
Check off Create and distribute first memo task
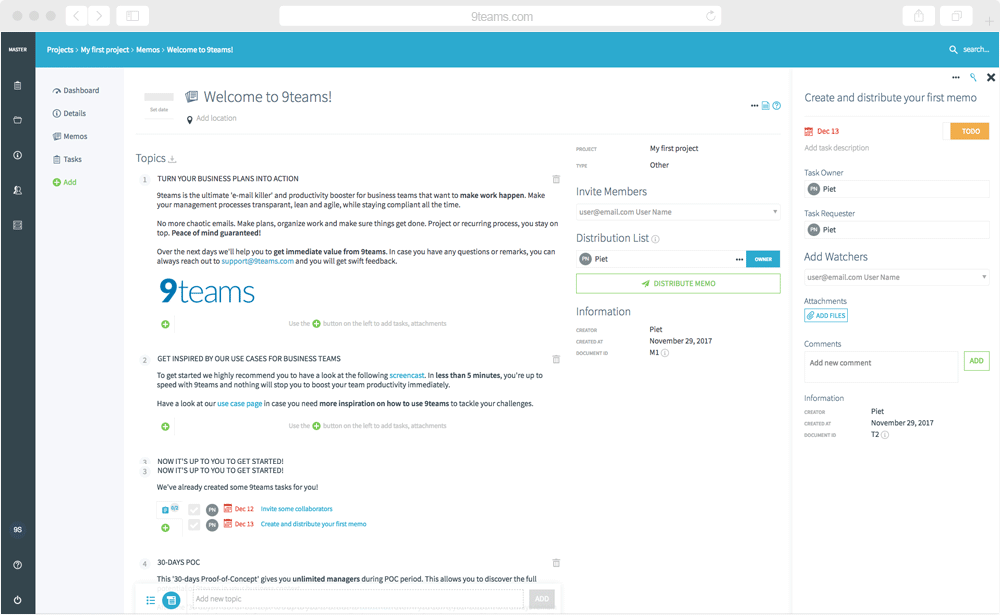pyautogui.click(x=194, y=524)
